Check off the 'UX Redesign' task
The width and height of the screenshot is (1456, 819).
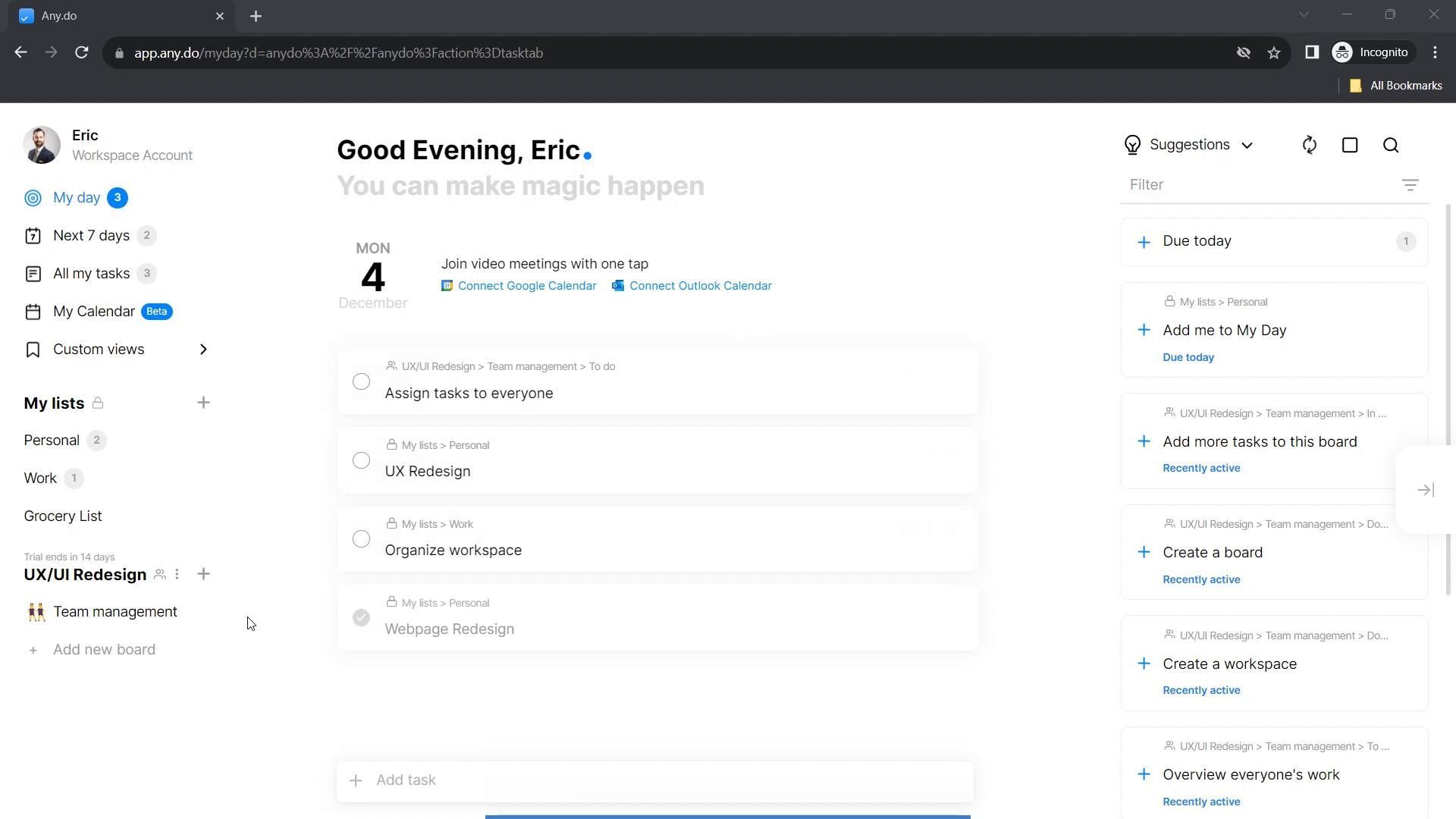pyautogui.click(x=361, y=460)
